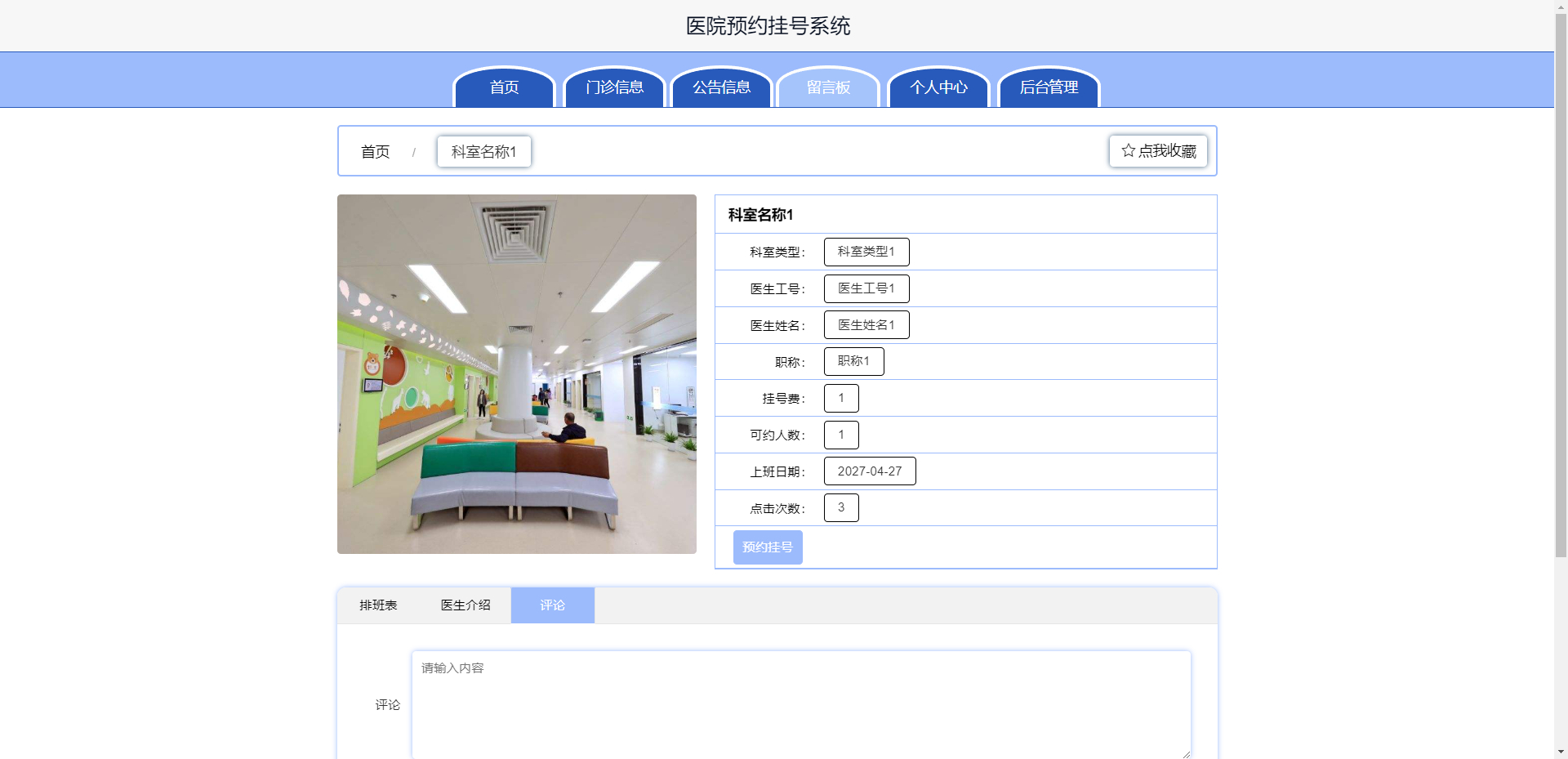Click the scrollbar down arrow
This screenshot has width=1568, height=759.
point(1561,752)
